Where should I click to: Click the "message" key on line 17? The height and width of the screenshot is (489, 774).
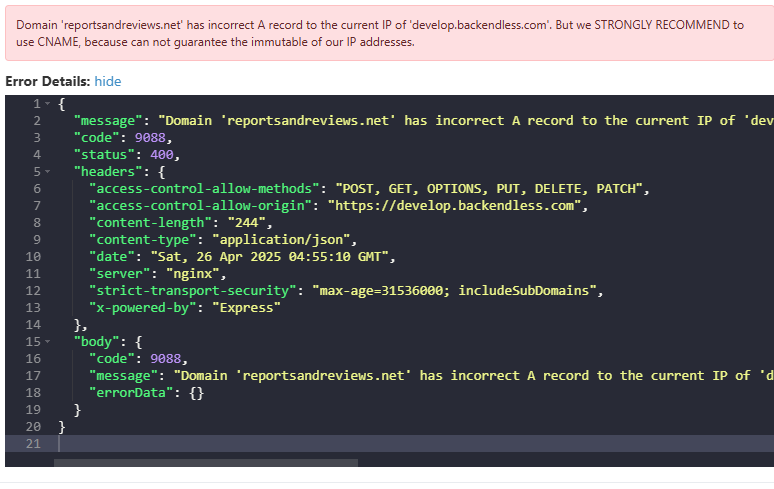pos(123,376)
